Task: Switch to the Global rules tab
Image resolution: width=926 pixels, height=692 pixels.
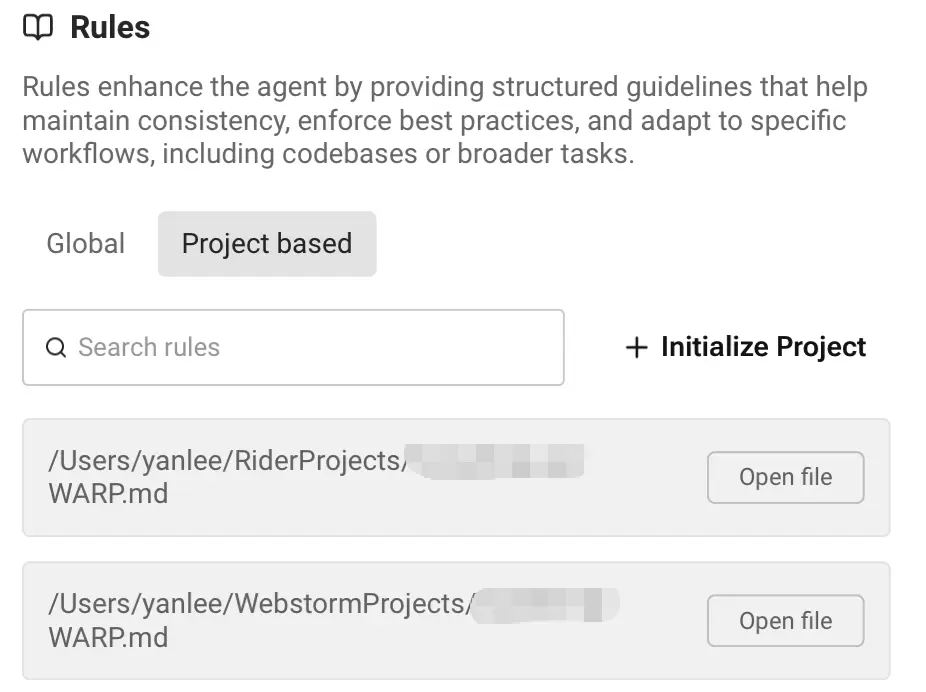Action: point(86,244)
